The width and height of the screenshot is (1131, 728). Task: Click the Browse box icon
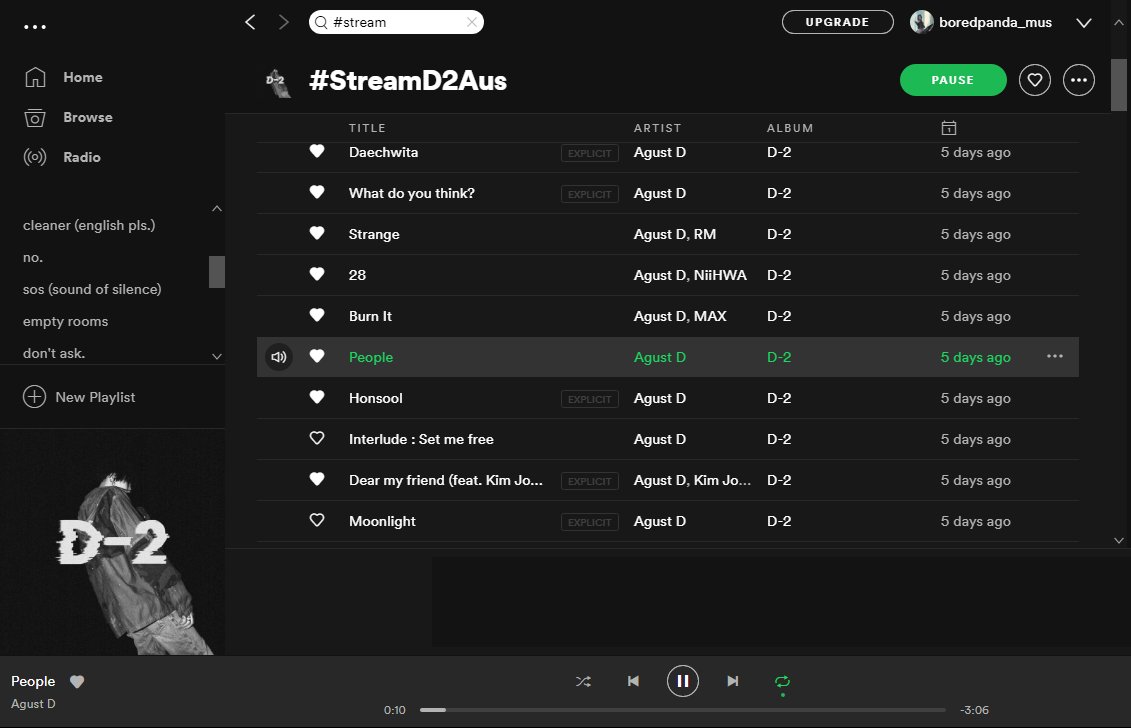35,118
